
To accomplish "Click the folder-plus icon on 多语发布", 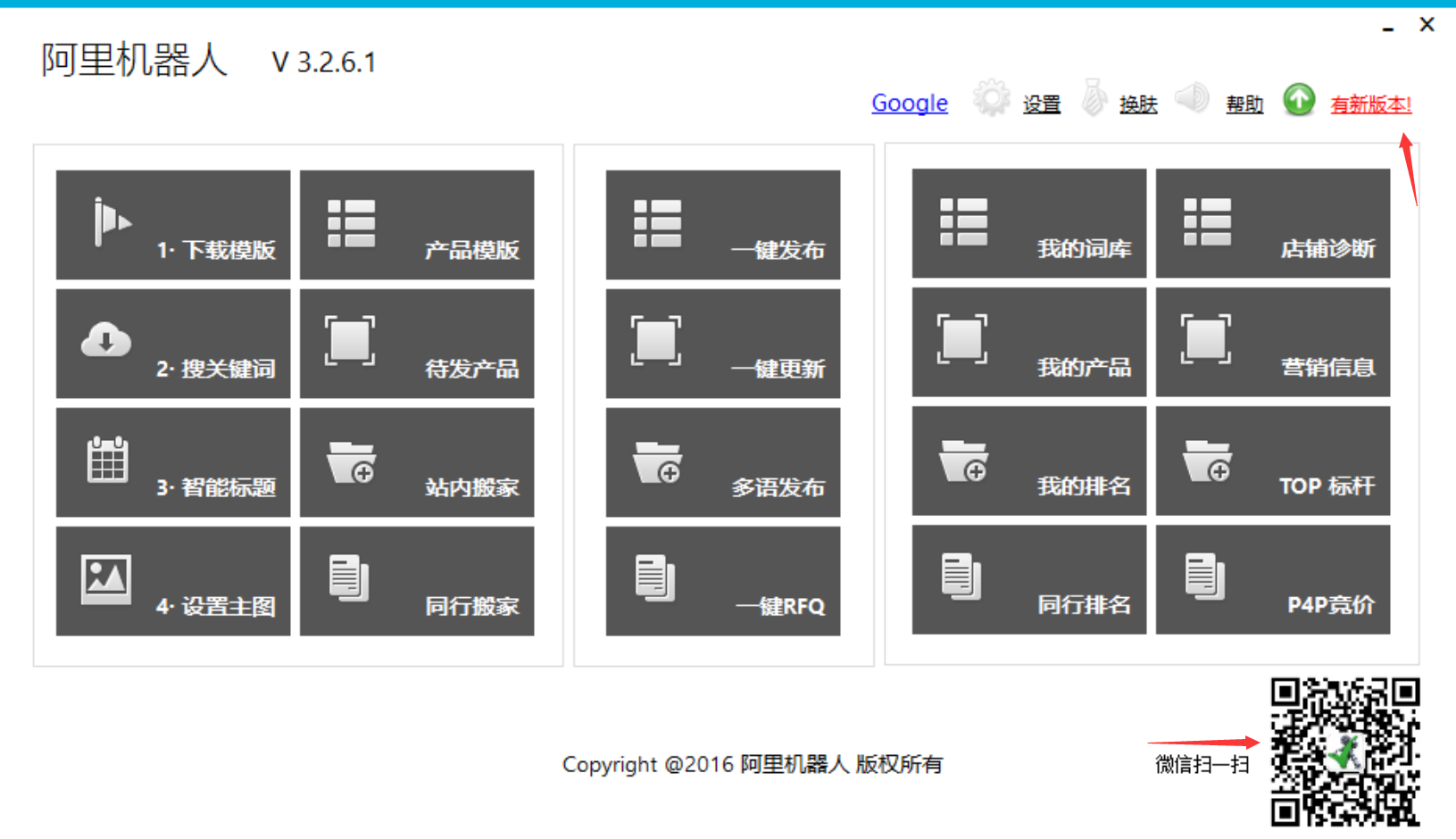I will coord(658,462).
